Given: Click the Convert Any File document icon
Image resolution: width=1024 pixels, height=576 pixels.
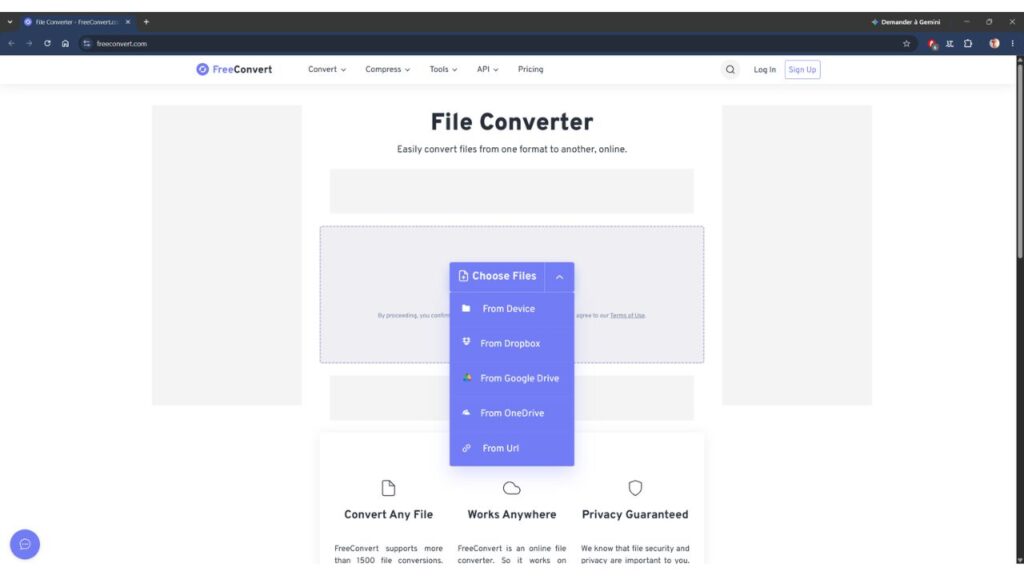Looking at the screenshot, I should pyautogui.click(x=389, y=488).
